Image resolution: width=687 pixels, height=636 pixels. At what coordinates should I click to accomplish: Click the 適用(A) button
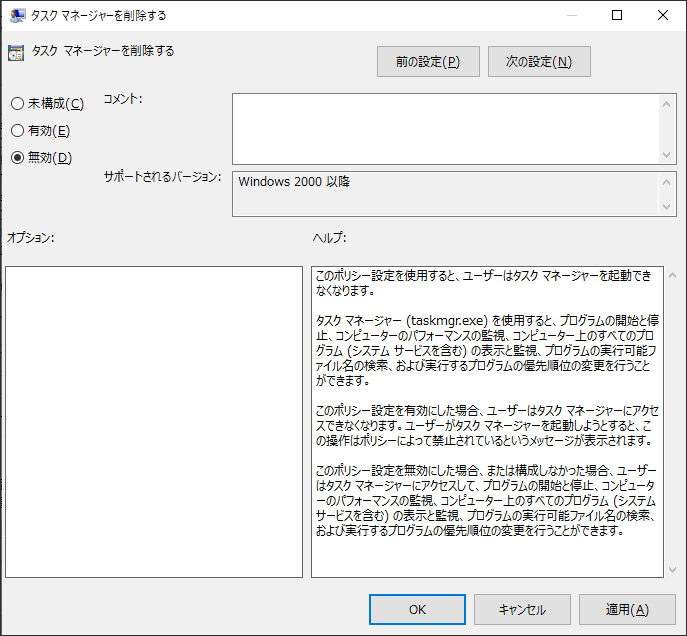(x=627, y=609)
